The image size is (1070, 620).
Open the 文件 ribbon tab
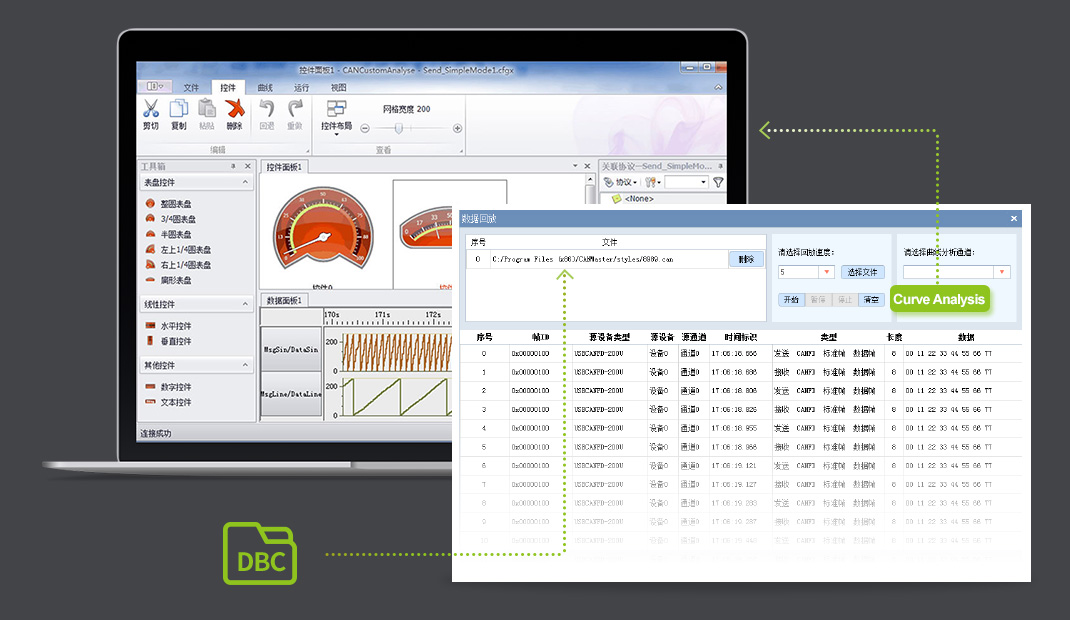pyautogui.click(x=191, y=88)
